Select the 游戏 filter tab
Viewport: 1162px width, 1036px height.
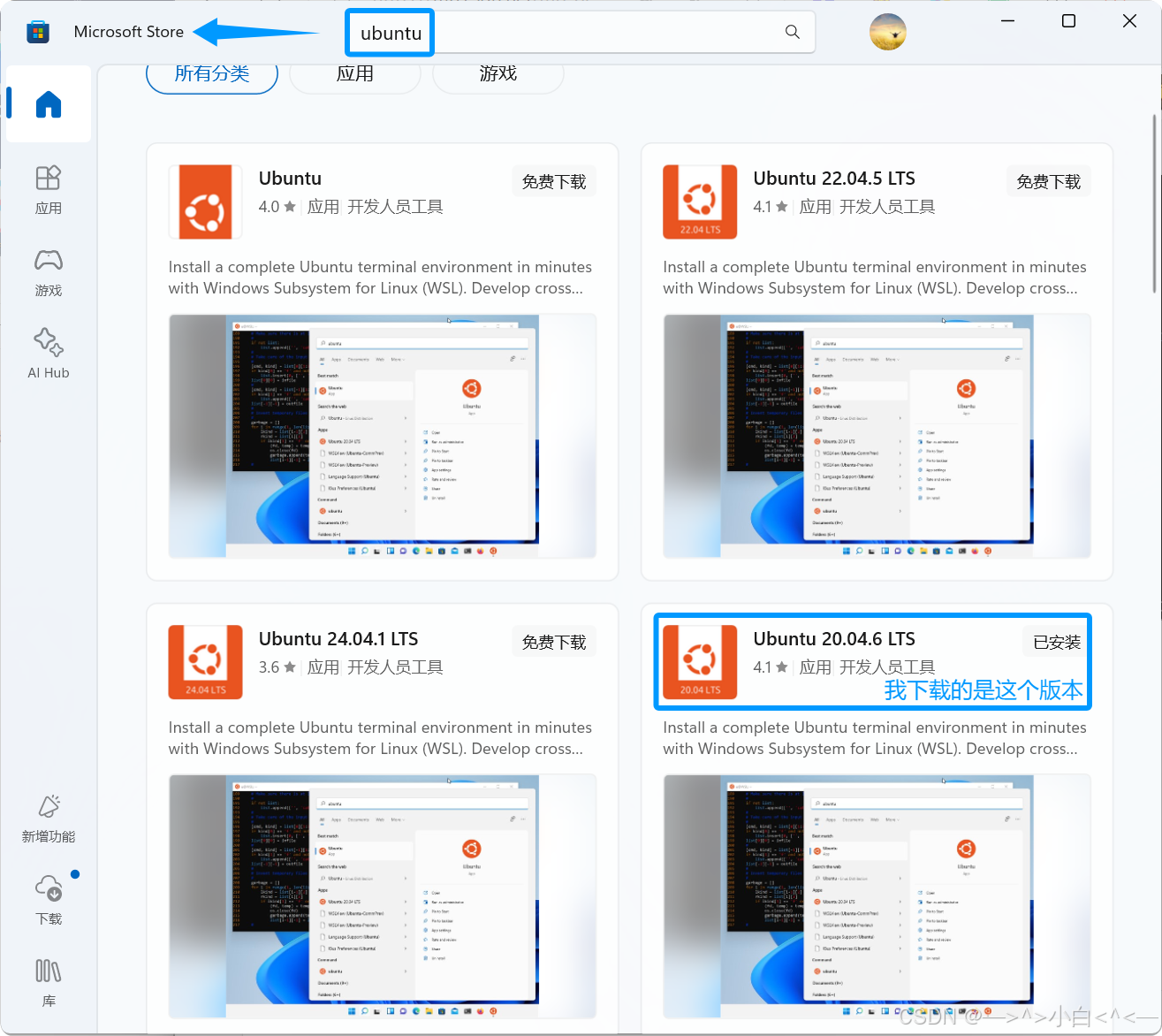click(498, 74)
